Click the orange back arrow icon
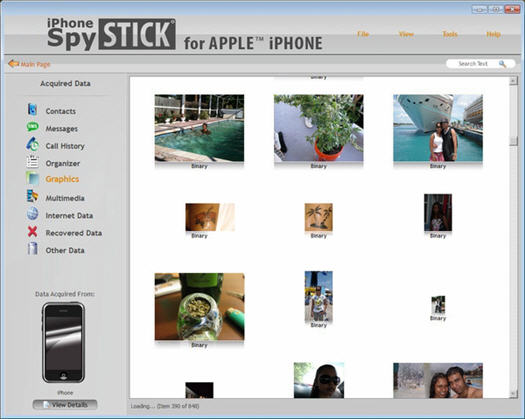 point(13,63)
